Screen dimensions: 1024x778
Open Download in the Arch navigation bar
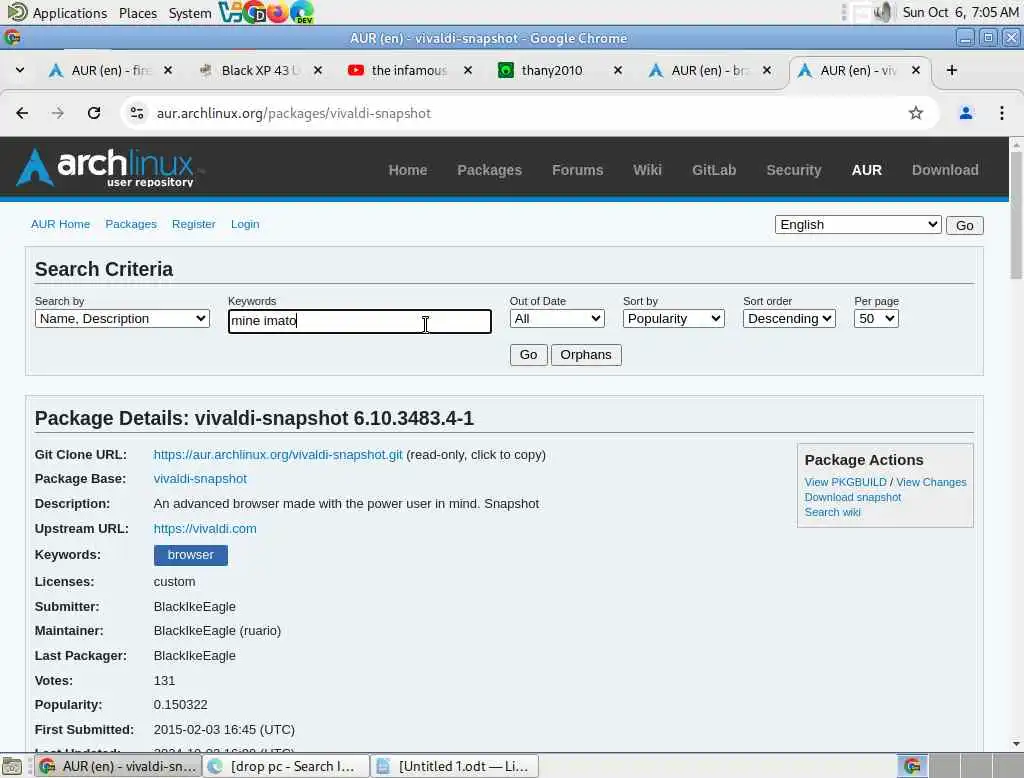[945, 170]
